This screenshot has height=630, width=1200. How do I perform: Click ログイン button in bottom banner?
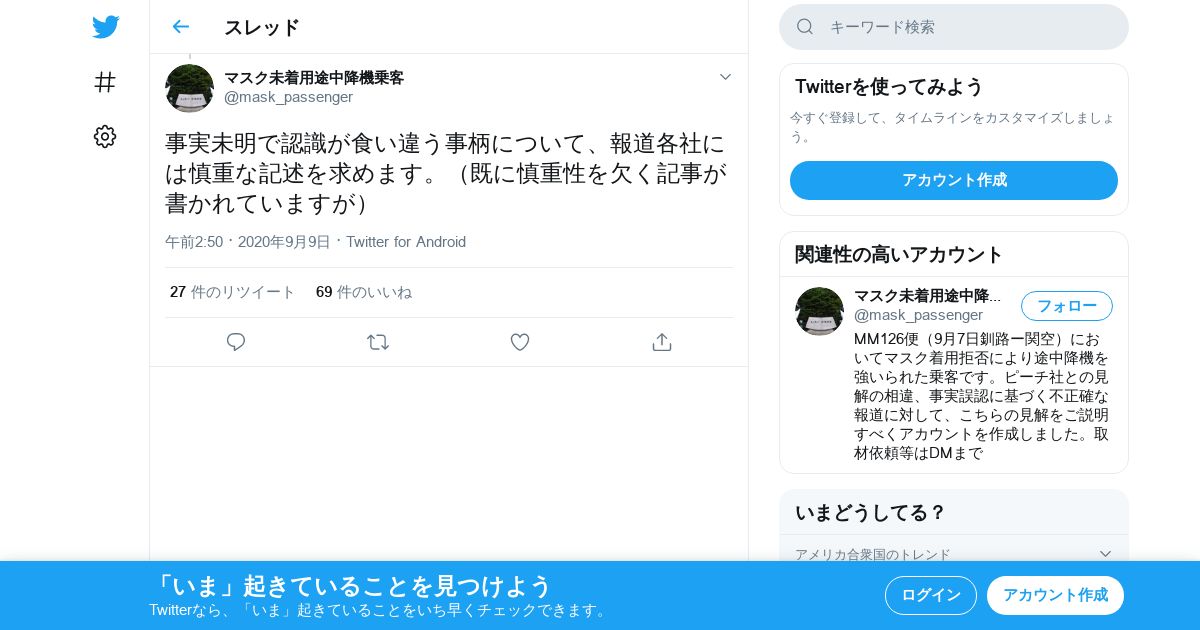931,595
